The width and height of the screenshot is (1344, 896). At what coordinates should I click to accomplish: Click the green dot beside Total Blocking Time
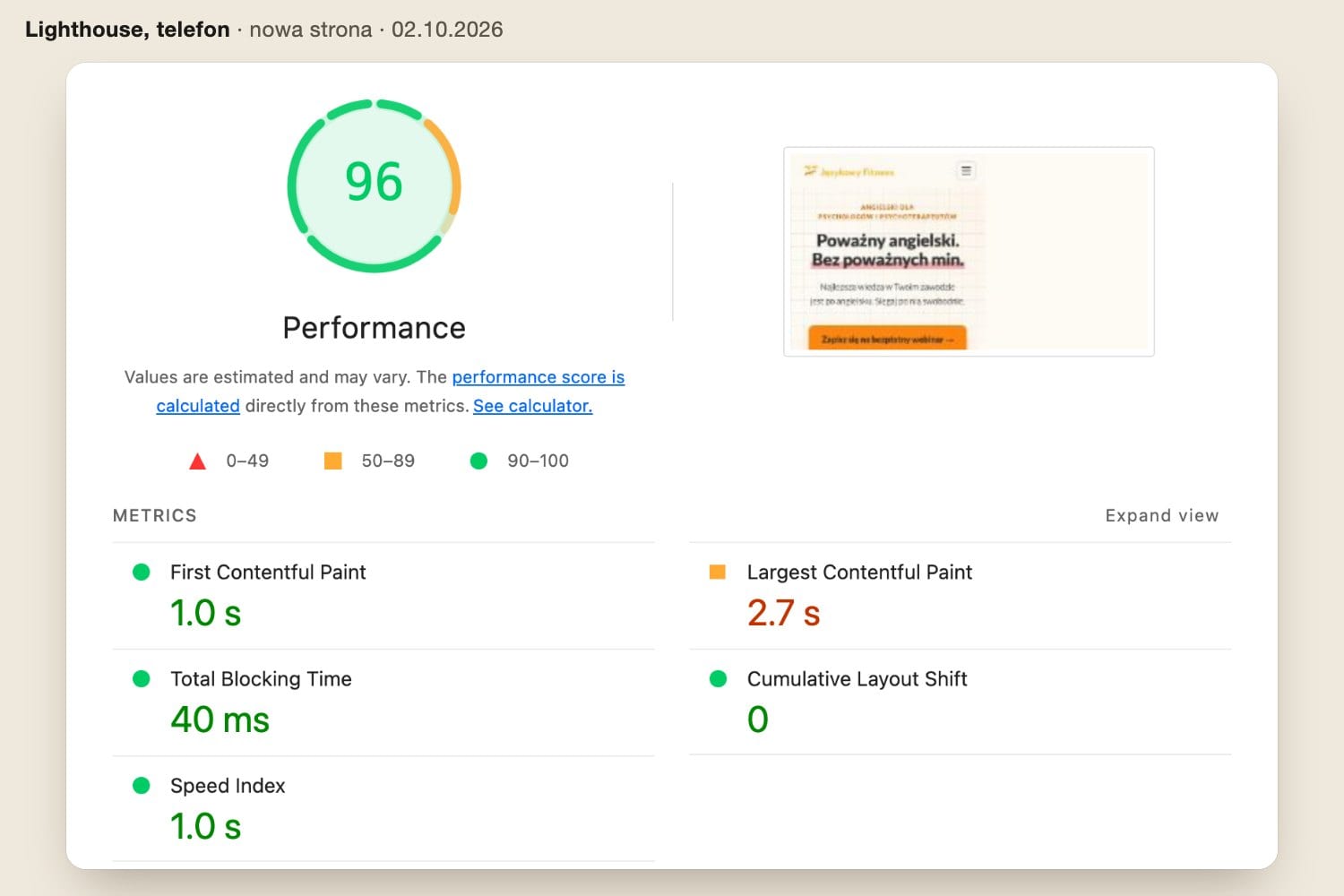click(x=141, y=678)
